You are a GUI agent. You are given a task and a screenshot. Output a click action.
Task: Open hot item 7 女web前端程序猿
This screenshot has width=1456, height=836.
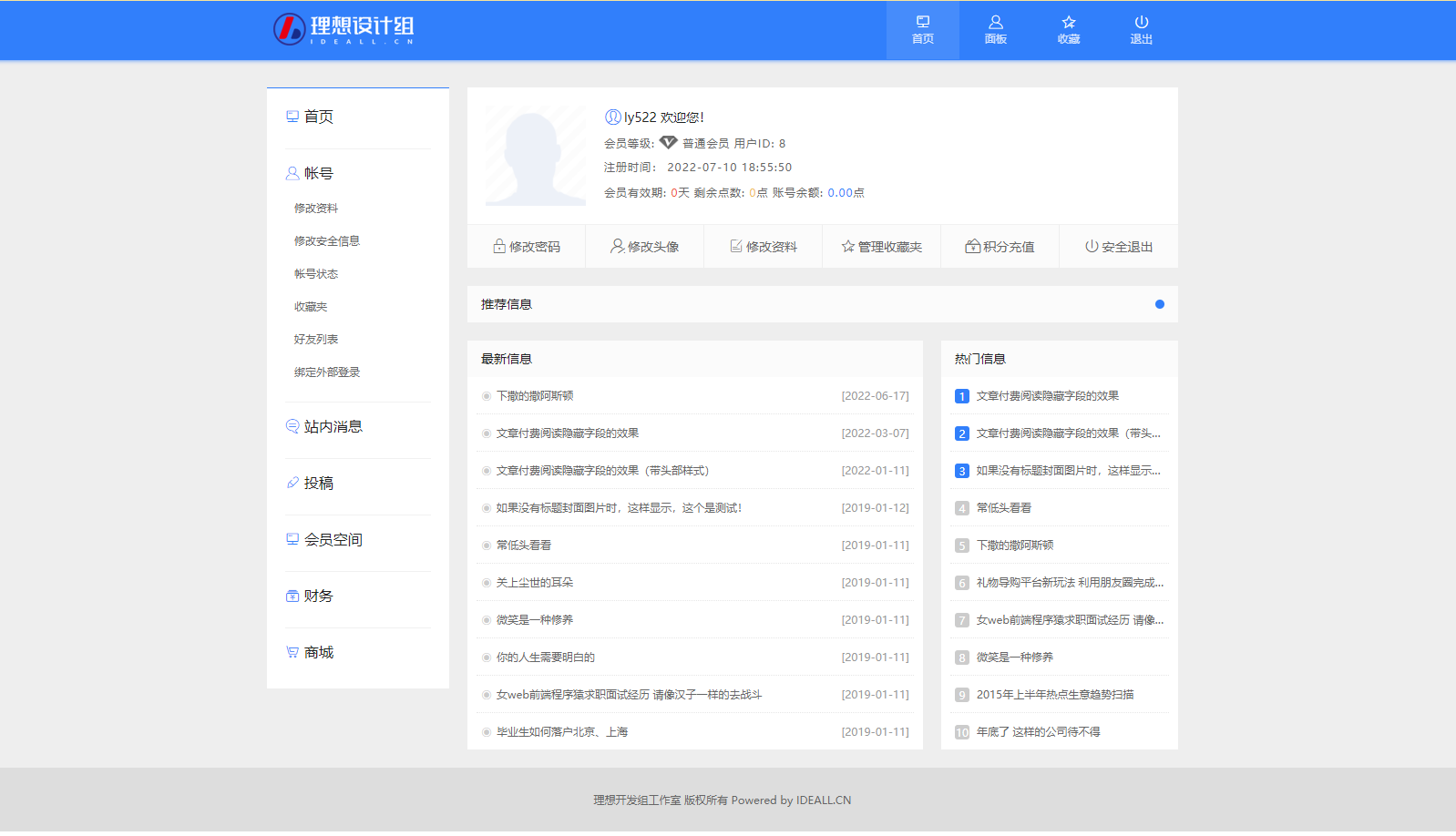tap(1071, 620)
